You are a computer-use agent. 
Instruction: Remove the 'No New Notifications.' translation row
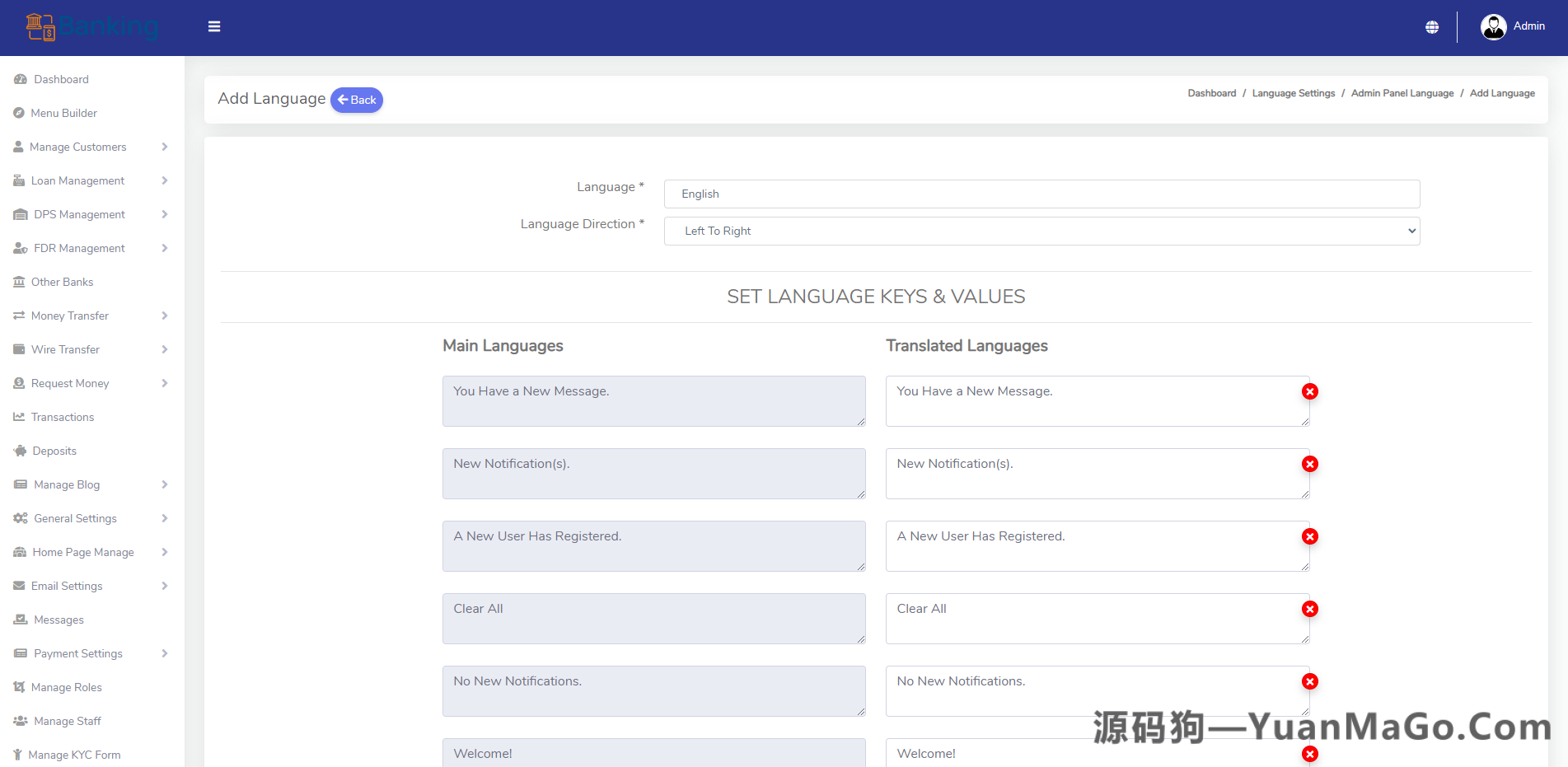coord(1309,681)
